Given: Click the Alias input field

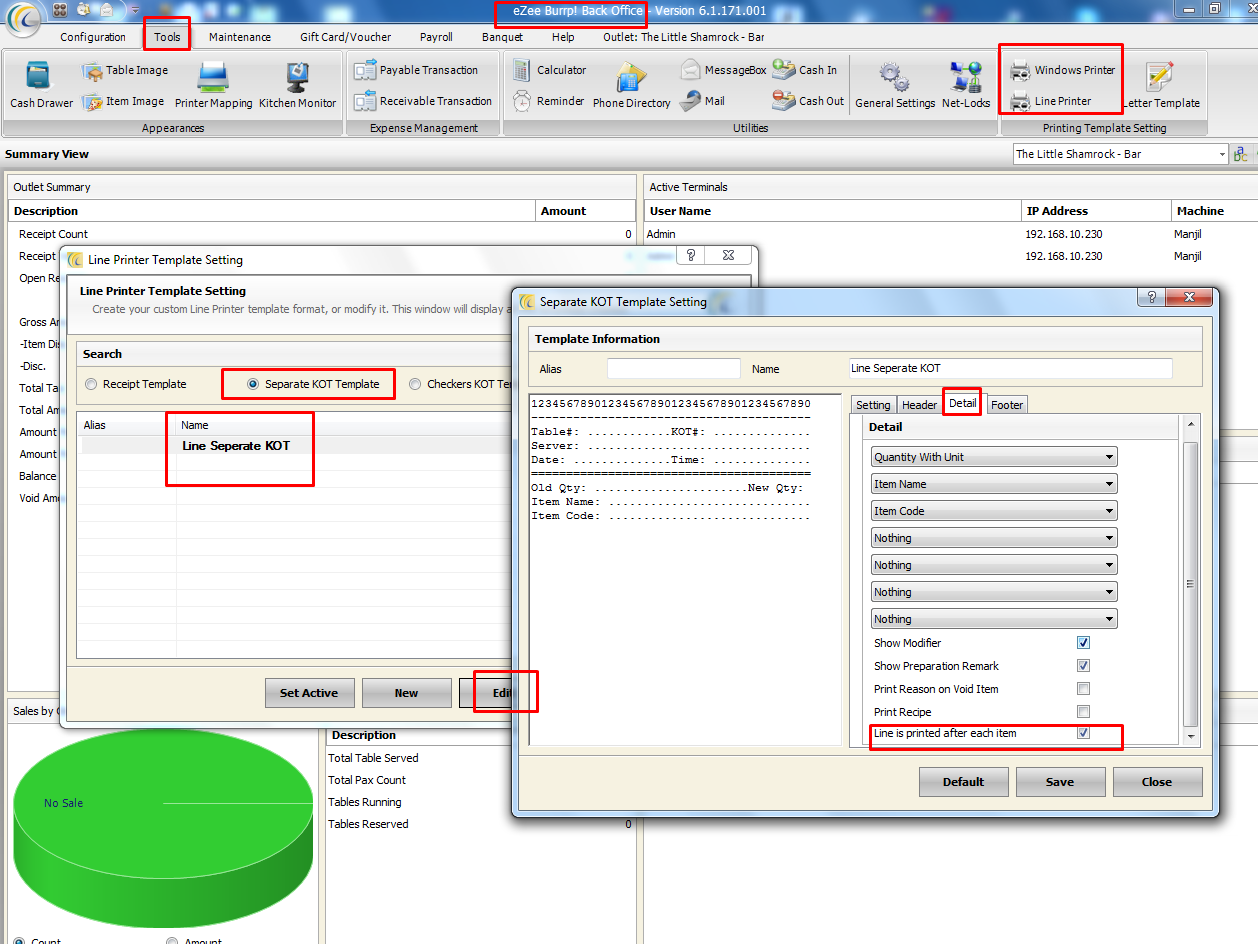Looking at the screenshot, I should 673,368.
